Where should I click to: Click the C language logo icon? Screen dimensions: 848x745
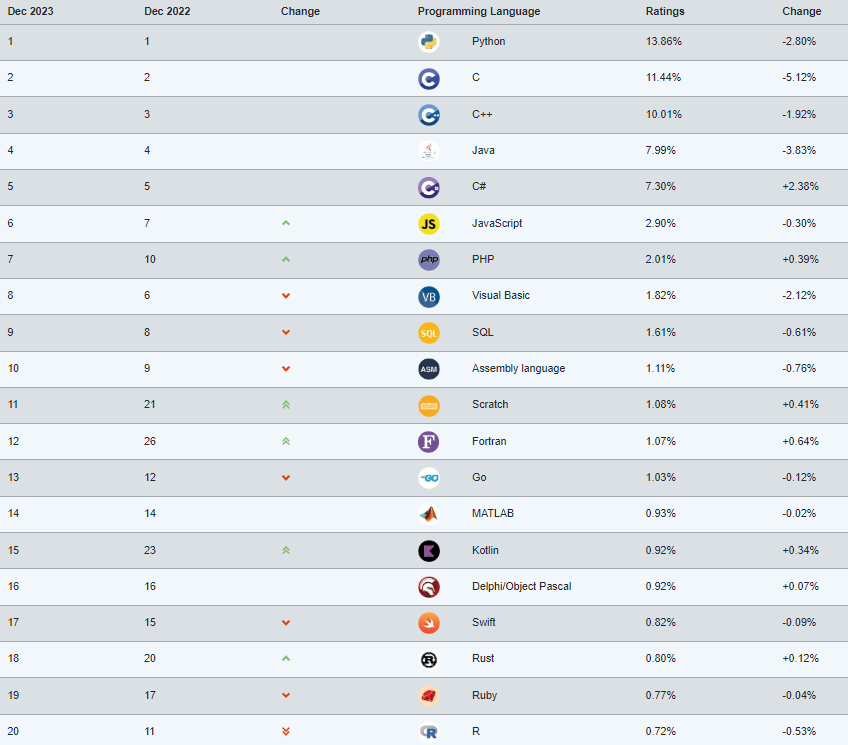pyautogui.click(x=429, y=79)
